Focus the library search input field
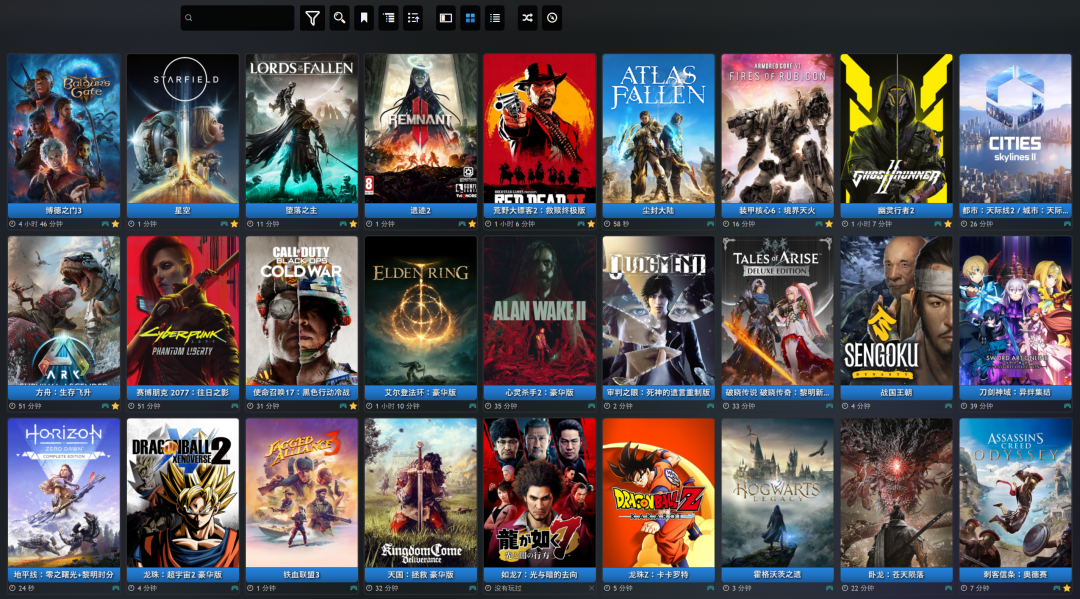The height and width of the screenshot is (599, 1080). 238,18
